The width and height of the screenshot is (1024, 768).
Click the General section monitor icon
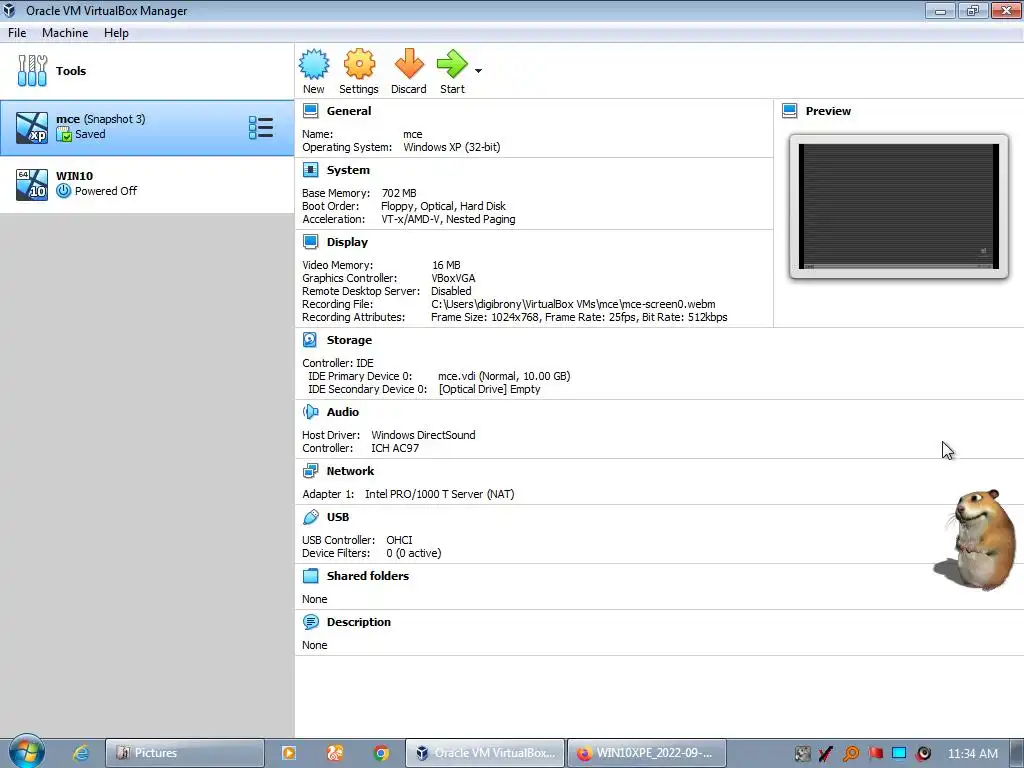(x=310, y=111)
